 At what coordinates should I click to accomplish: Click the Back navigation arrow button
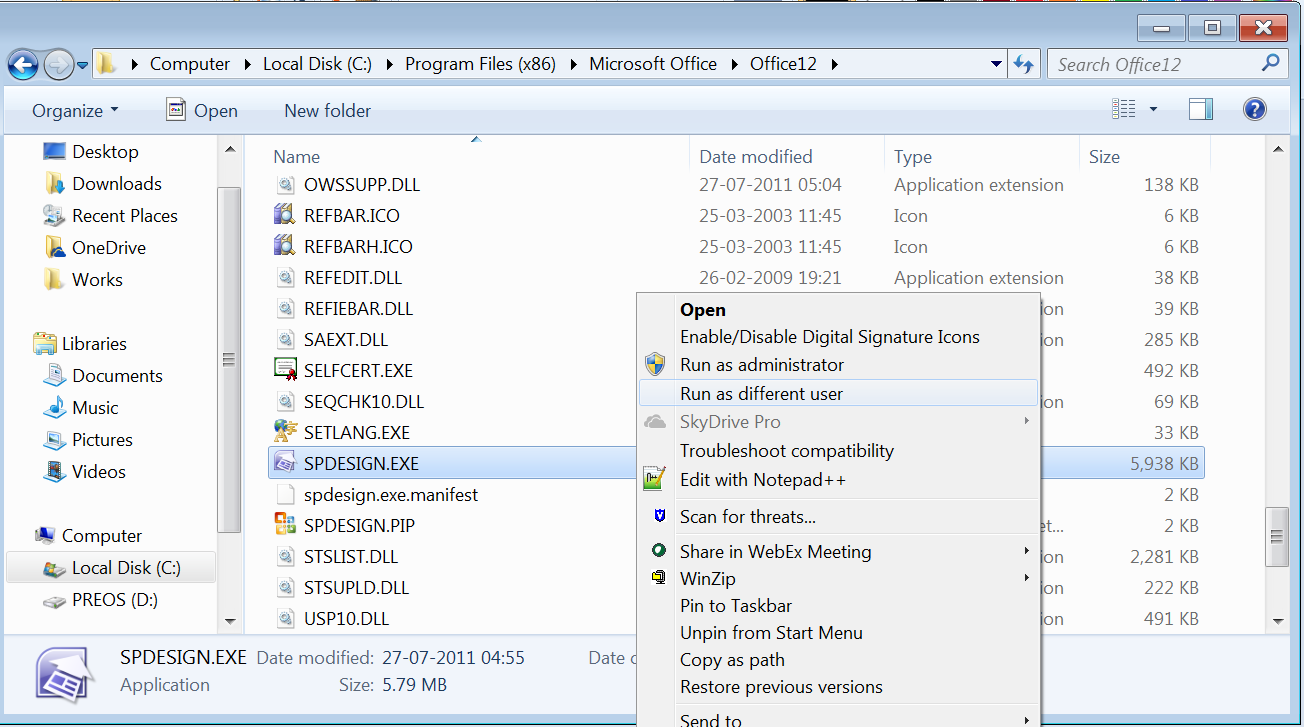click(x=23, y=64)
